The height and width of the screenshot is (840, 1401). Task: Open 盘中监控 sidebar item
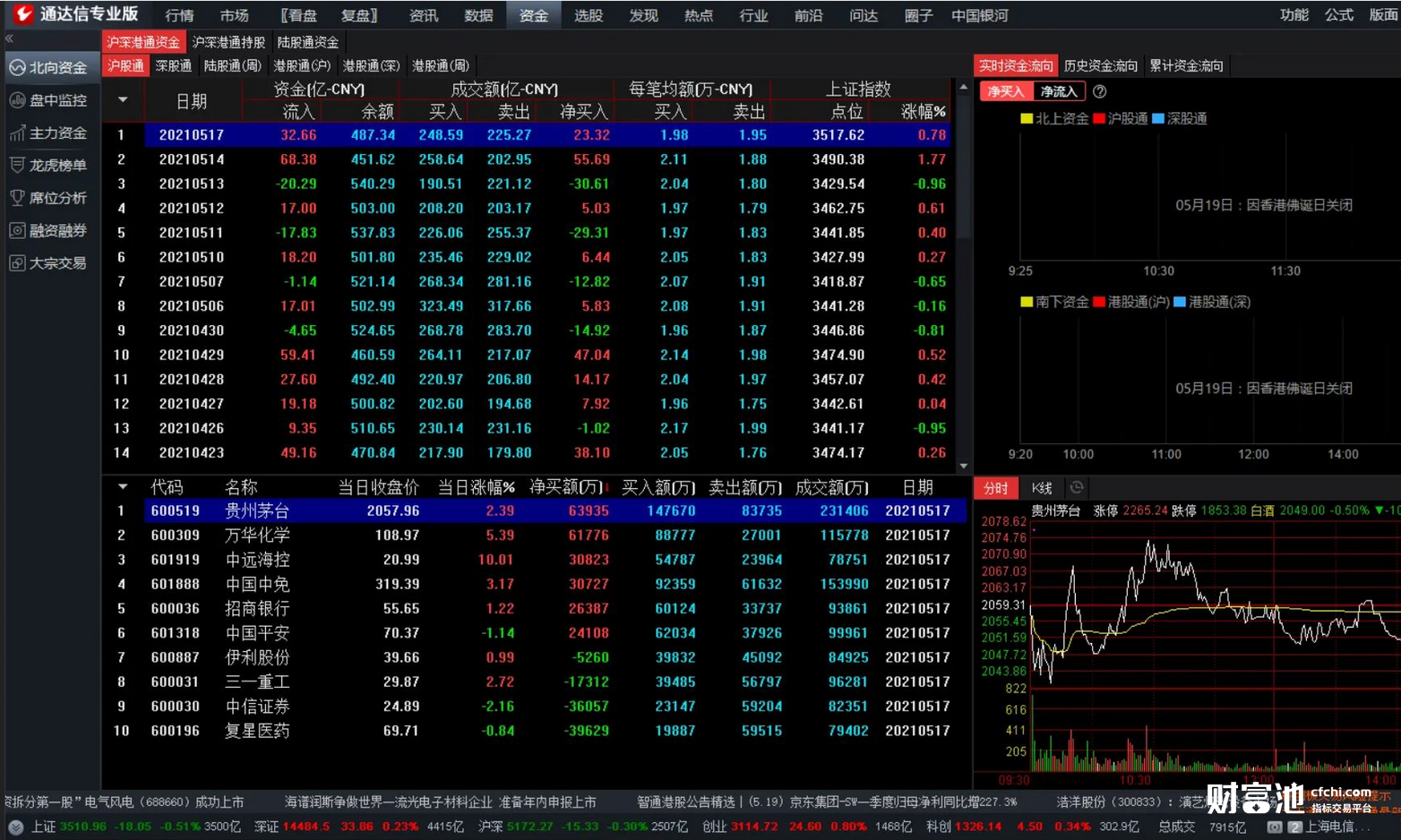click(x=49, y=100)
